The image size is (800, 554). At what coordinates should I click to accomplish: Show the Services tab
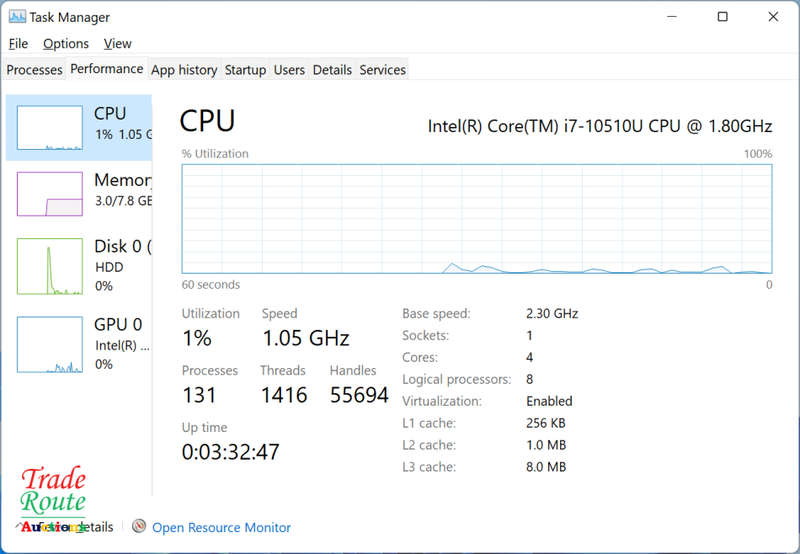383,69
